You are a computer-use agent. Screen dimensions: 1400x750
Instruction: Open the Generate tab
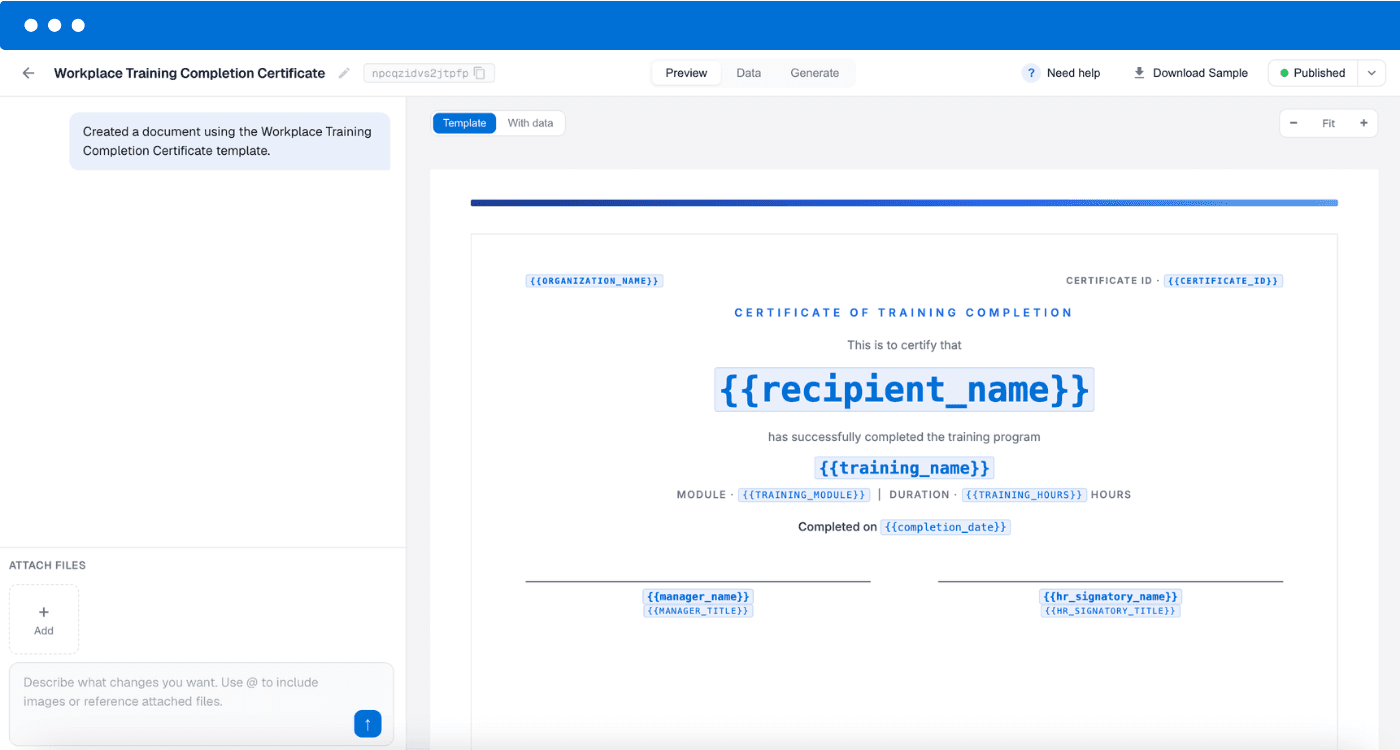point(815,73)
